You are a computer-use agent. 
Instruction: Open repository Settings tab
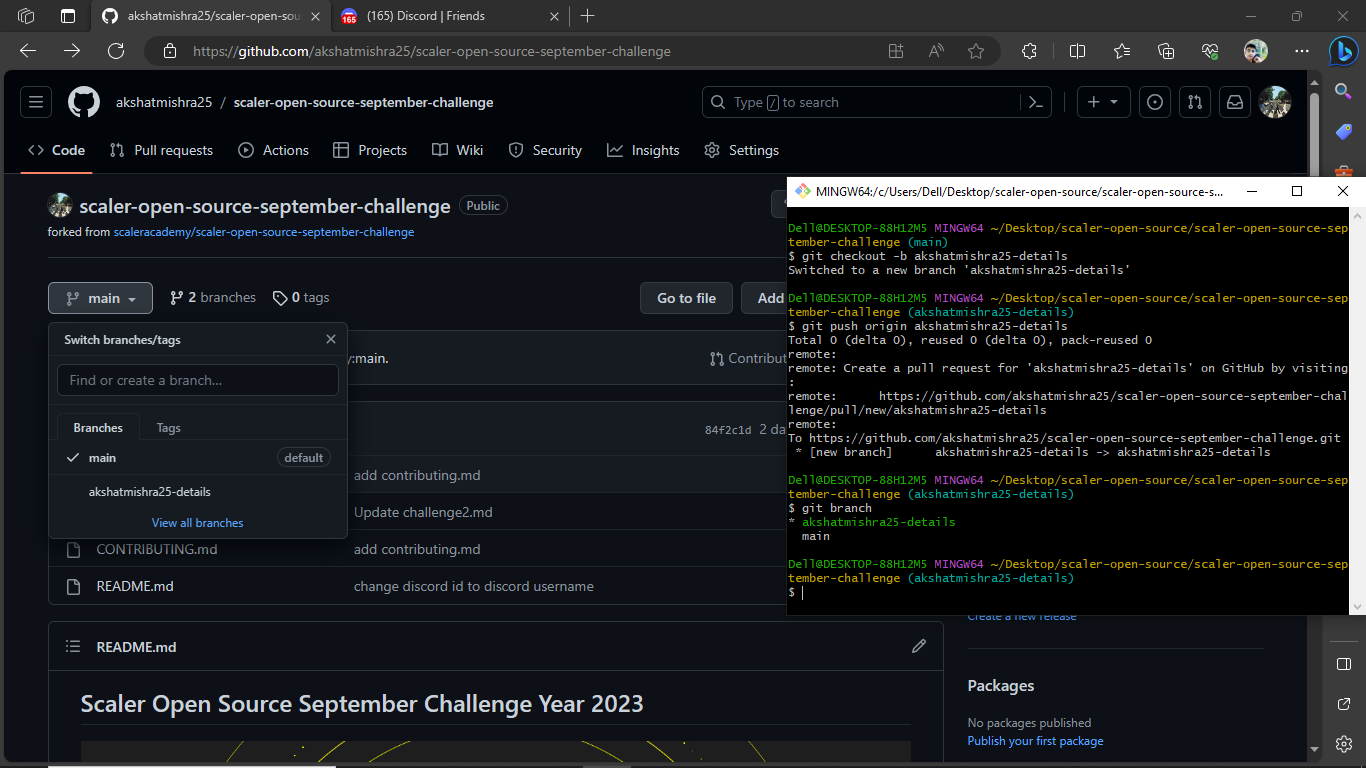[742, 150]
